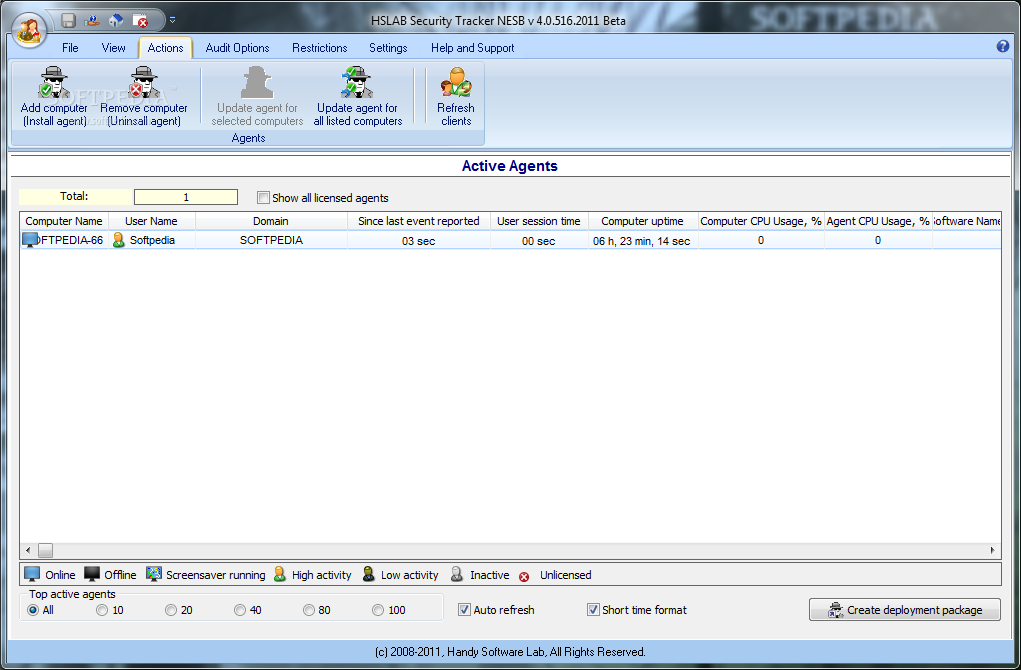Select the 100 top active agents radio
The width and height of the screenshot is (1021, 670).
click(378, 610)
